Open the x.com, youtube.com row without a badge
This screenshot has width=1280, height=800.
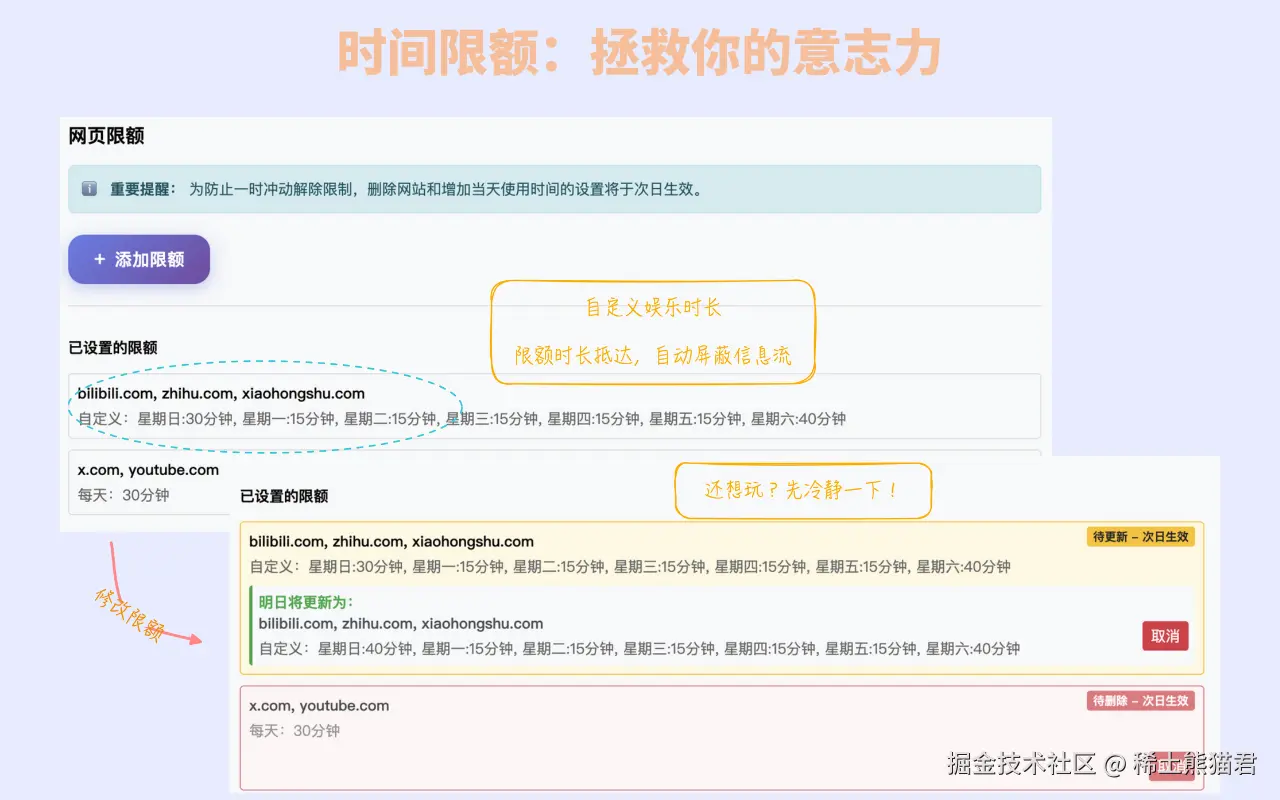pos(149,482)
